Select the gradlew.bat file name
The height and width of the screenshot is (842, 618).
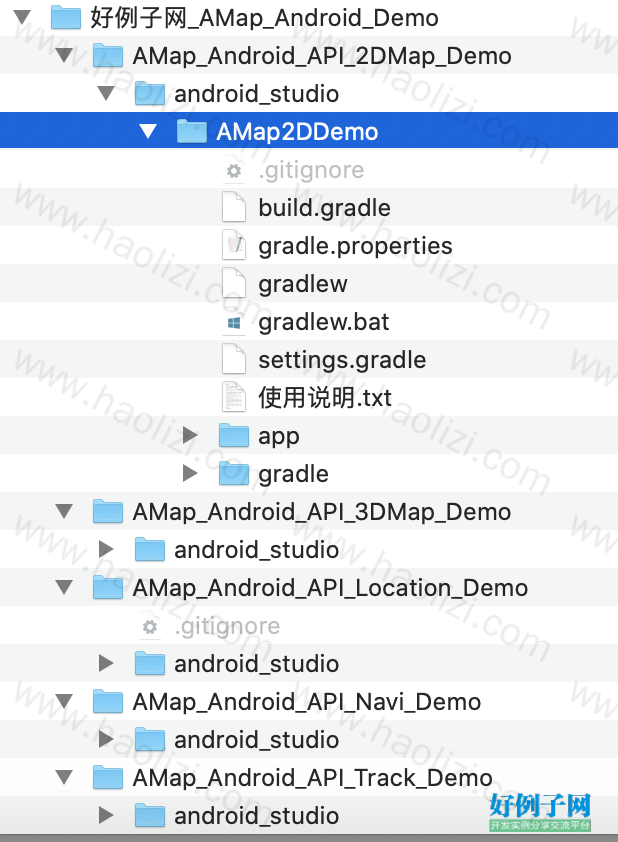pyautogui.click(x=323, y=322)
